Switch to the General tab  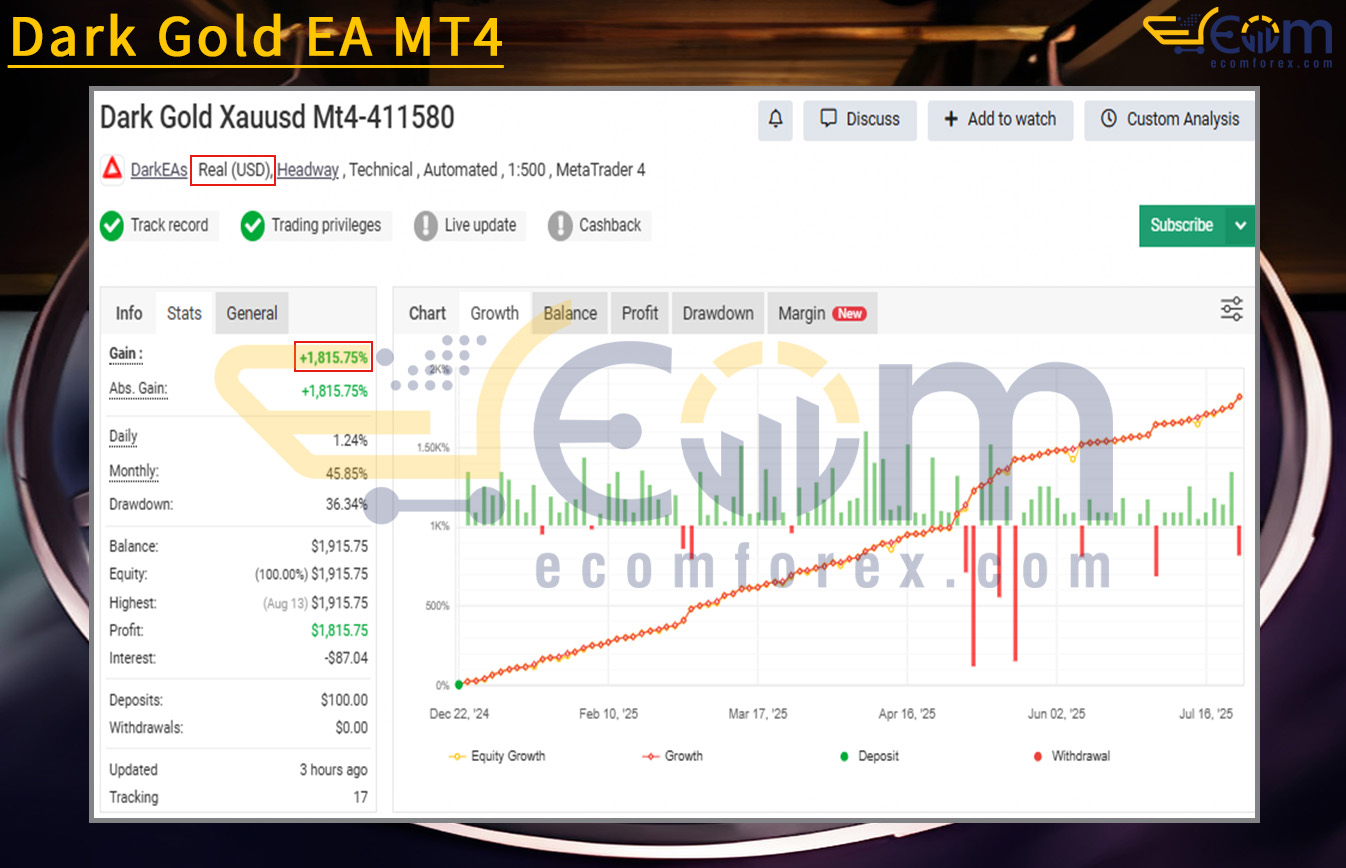[252, 313]
